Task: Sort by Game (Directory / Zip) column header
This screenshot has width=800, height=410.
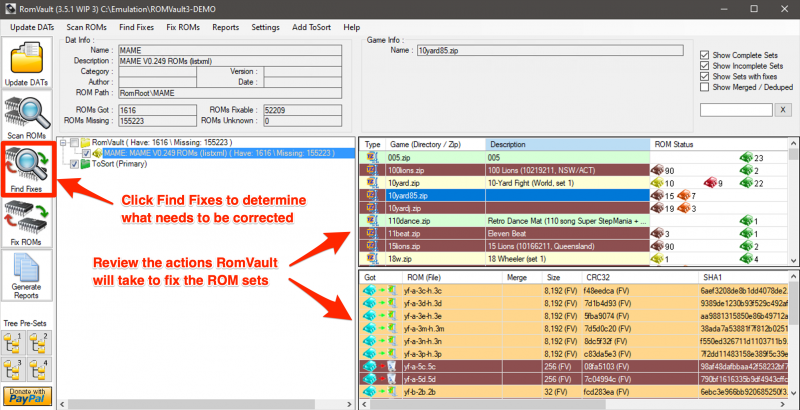Action: 435,144
